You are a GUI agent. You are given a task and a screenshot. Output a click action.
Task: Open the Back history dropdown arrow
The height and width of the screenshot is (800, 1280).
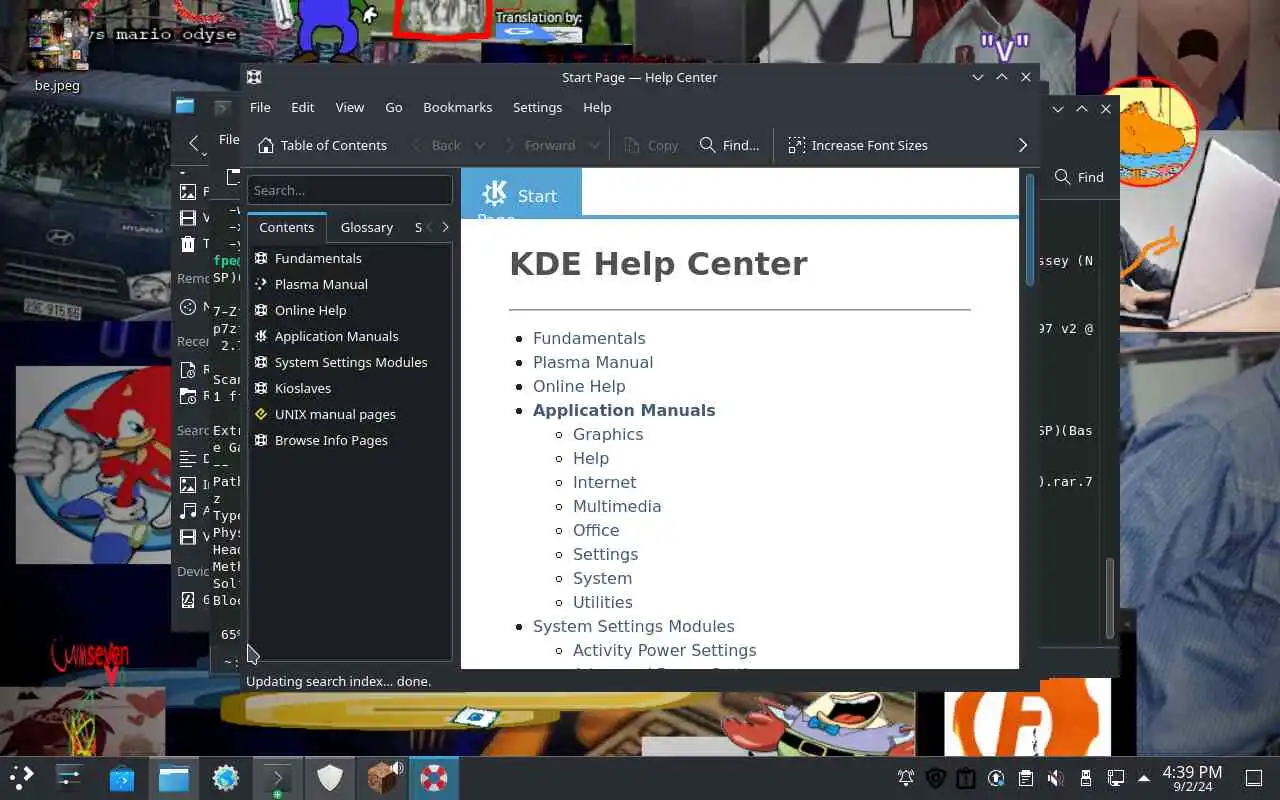480,145
